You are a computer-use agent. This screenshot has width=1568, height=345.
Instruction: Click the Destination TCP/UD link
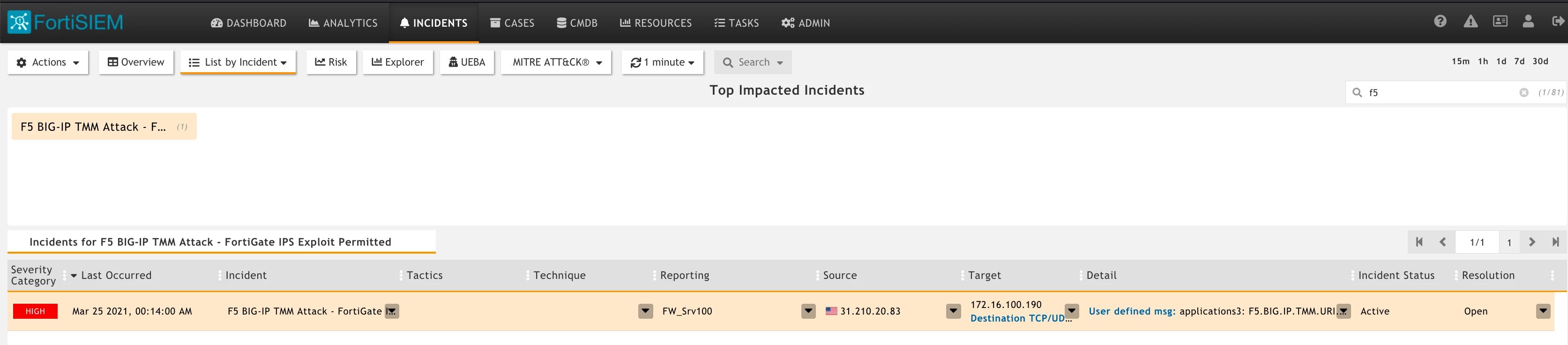1021,318
